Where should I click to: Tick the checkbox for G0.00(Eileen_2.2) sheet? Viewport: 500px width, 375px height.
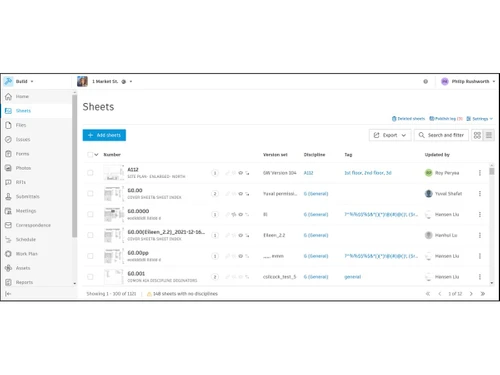pyautogui.click(x=90, y=235)
